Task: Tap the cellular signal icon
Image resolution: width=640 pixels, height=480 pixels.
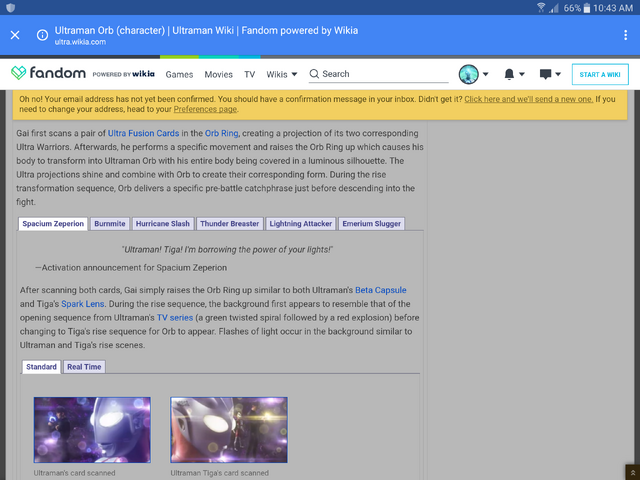Action: pos(553,7)
